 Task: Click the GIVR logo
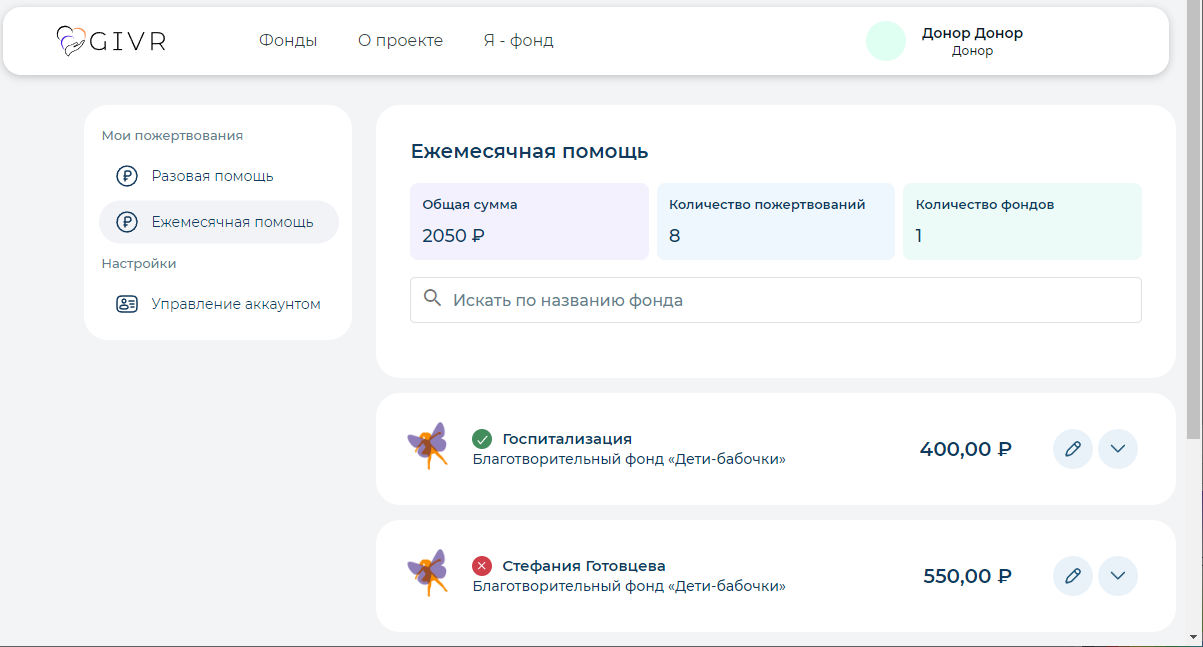(x=112, y=41)
